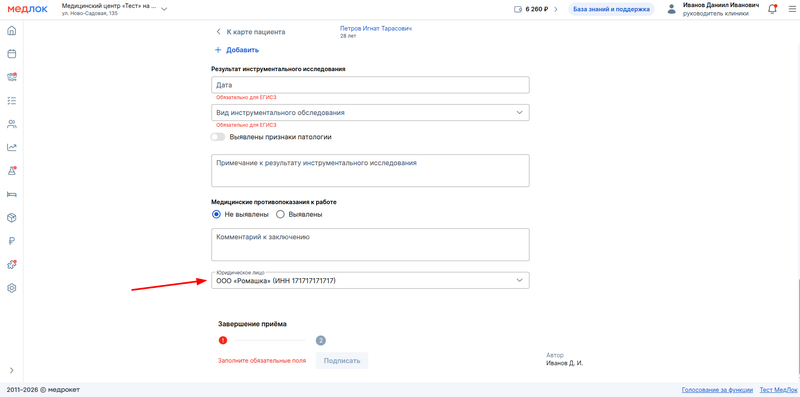Click the Добавить link

(237, 50)
